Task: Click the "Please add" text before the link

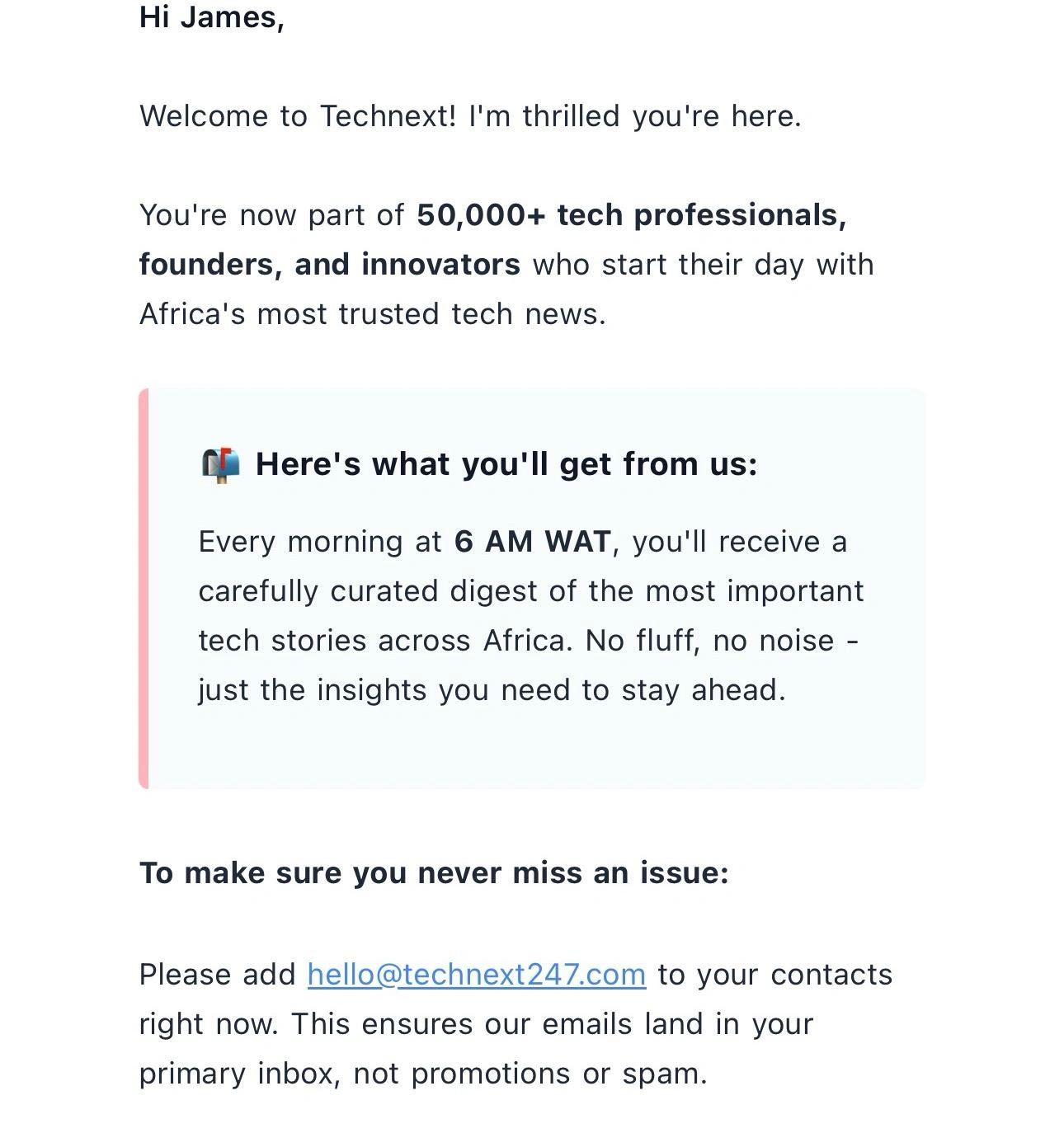Action: click(x=217, y=975)
